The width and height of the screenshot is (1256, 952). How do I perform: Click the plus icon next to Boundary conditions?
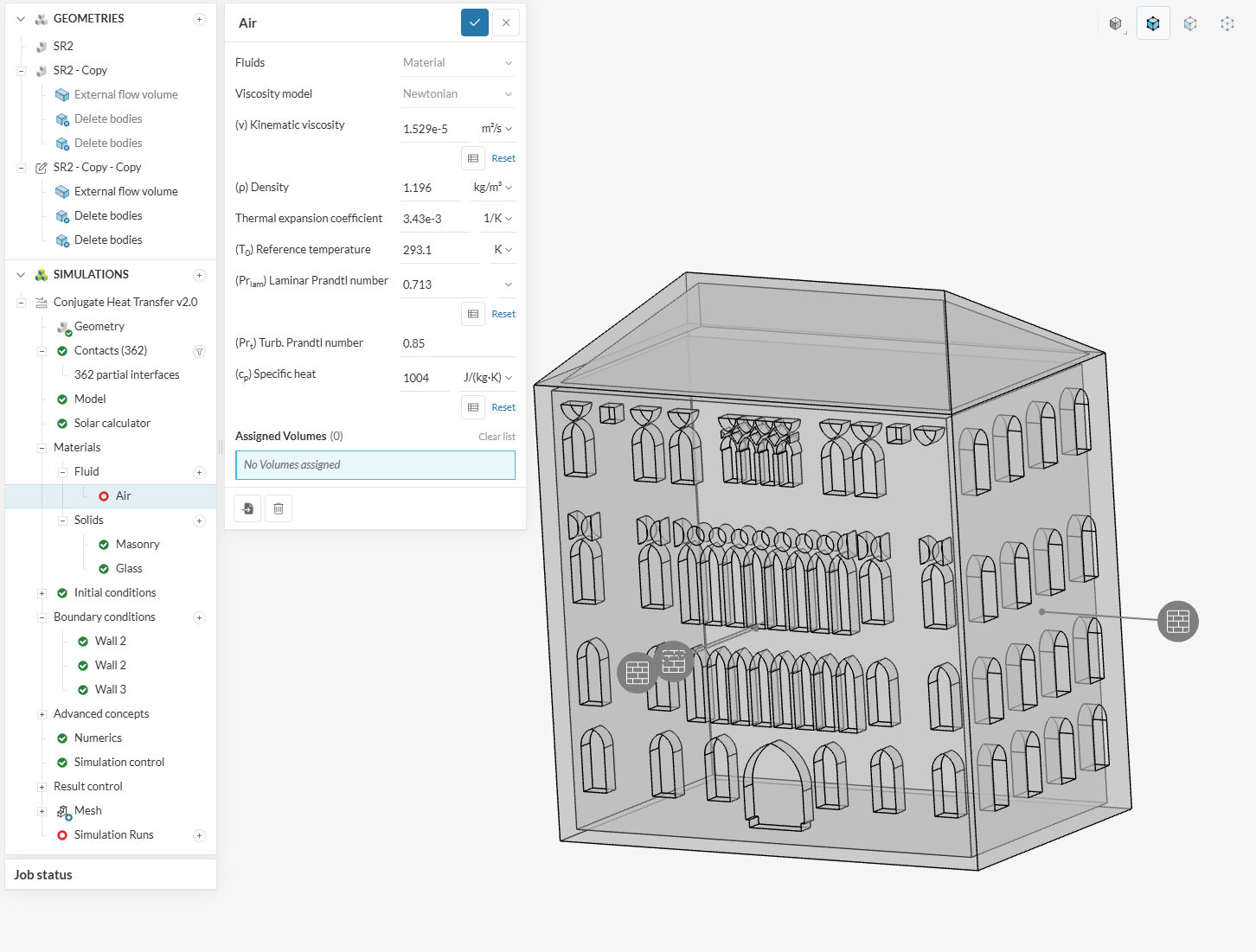tap(199, 617)
